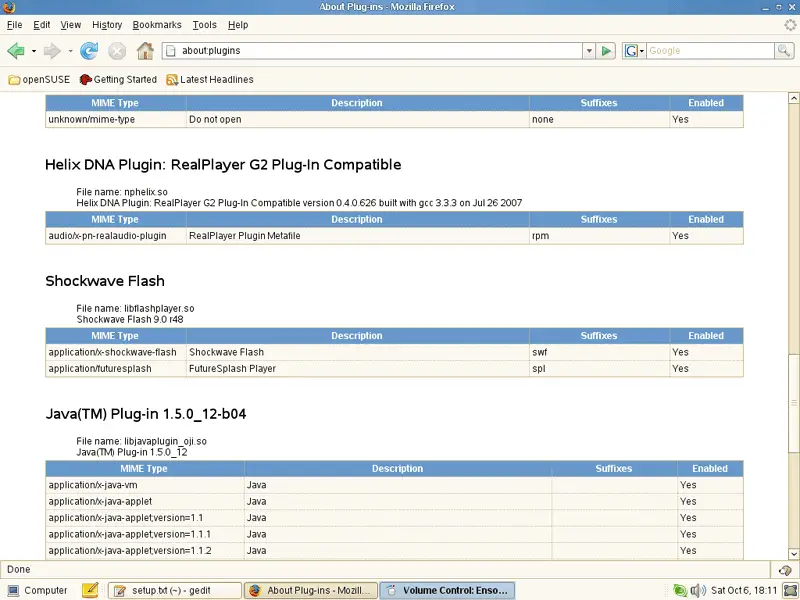
Task: Click the Stop loading icon
Action: [x=117, y=51]
